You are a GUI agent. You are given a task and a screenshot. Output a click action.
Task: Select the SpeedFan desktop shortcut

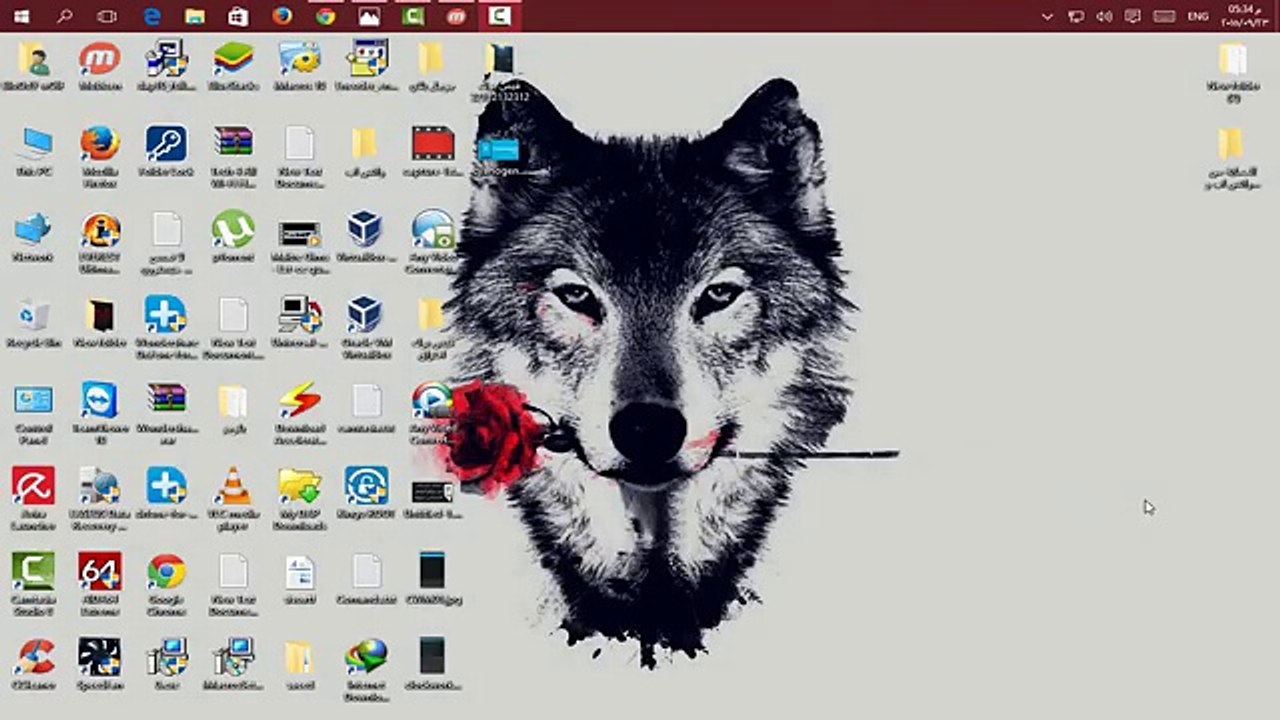[x=100, y=664]
